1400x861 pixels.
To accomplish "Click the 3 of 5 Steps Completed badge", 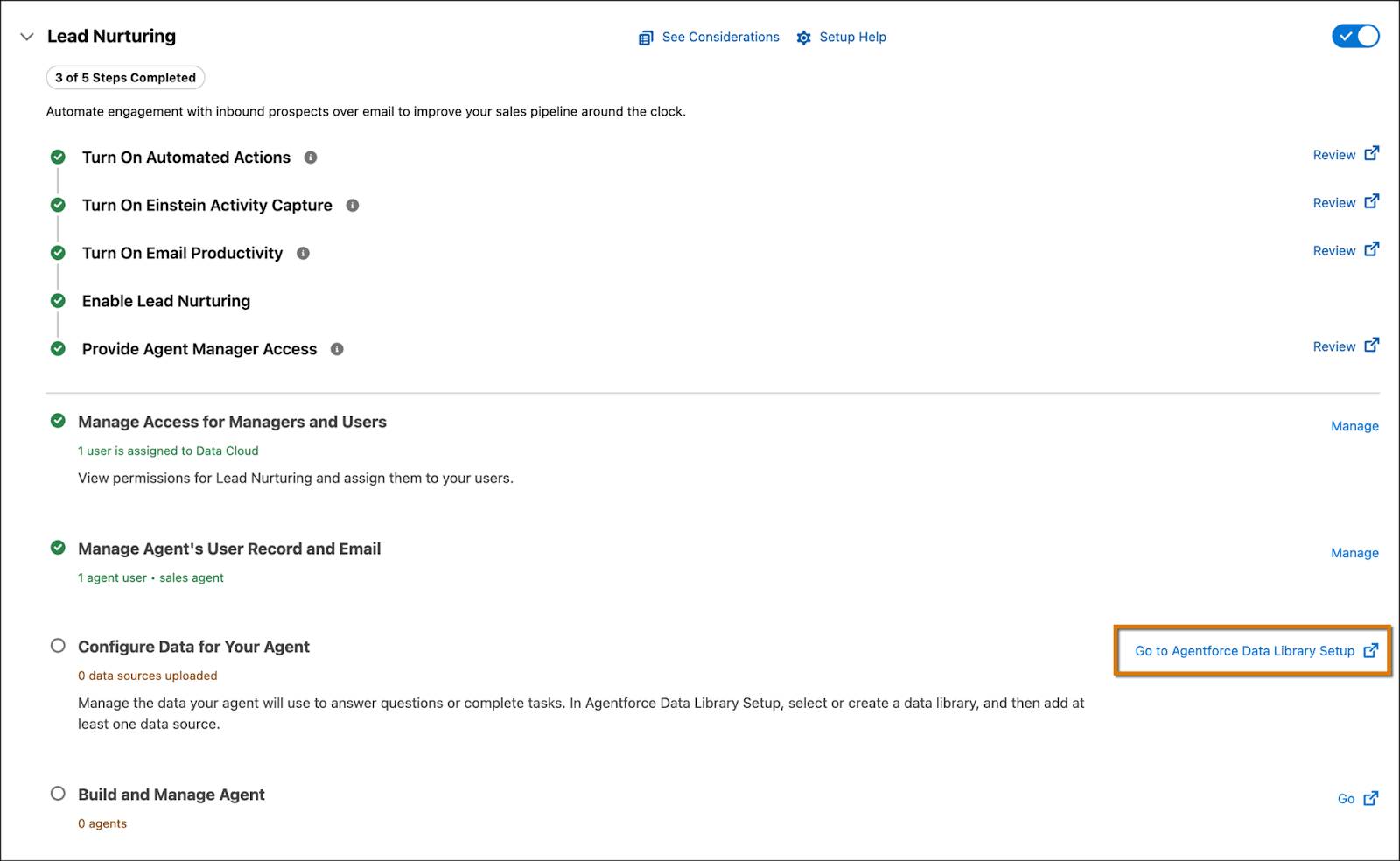I will tap(125, 78).
